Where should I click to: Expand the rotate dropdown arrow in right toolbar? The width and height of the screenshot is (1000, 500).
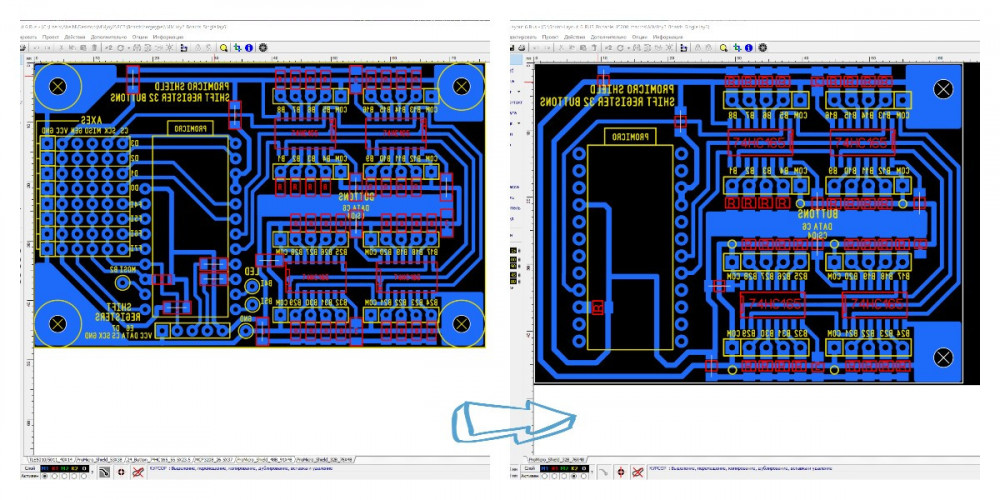629,48
